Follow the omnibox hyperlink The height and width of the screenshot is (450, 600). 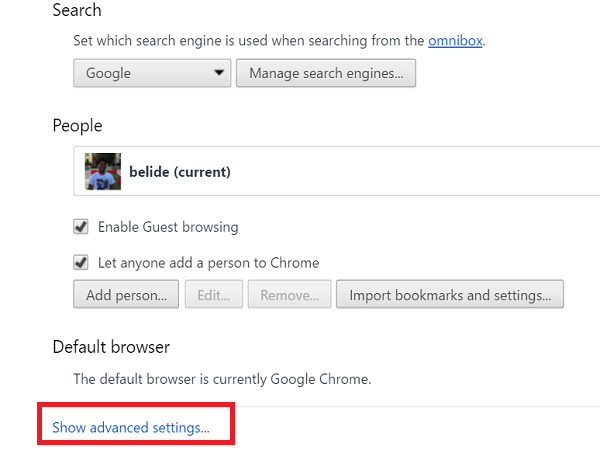(456, 41)
